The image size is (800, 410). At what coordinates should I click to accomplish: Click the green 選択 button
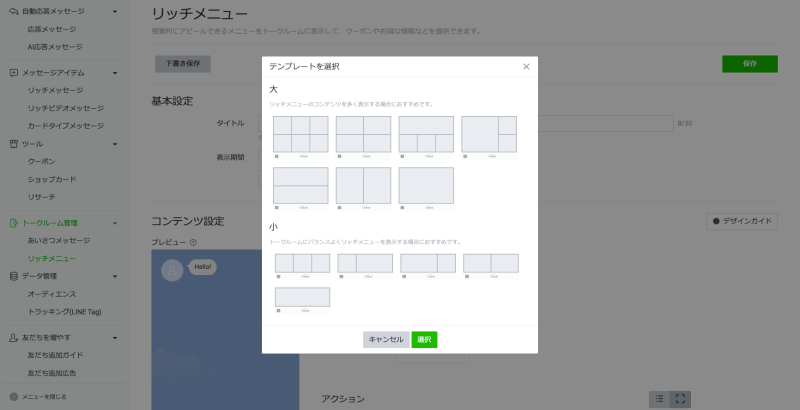424,339
